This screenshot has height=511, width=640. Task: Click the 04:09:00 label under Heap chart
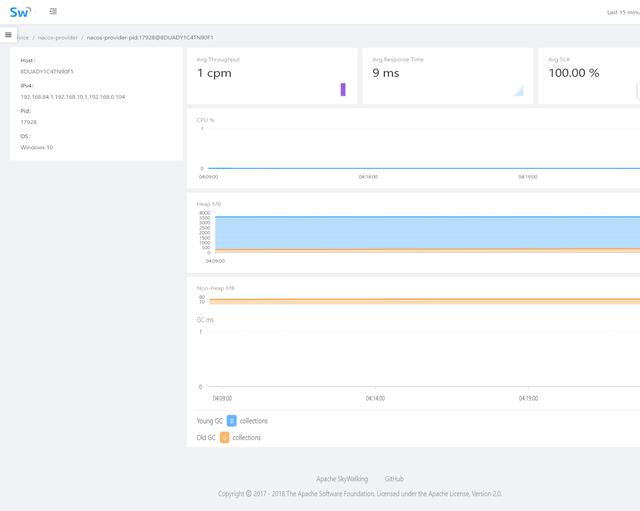[x=215, y=261]
